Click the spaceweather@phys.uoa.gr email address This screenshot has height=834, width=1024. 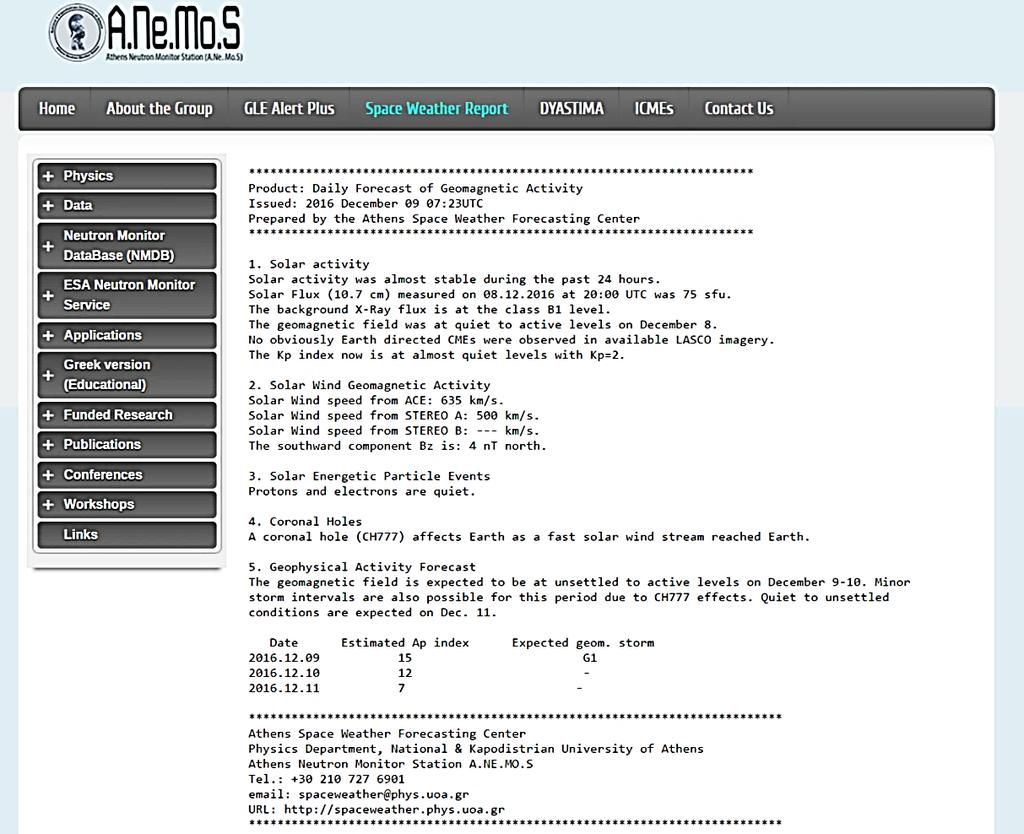384,795
